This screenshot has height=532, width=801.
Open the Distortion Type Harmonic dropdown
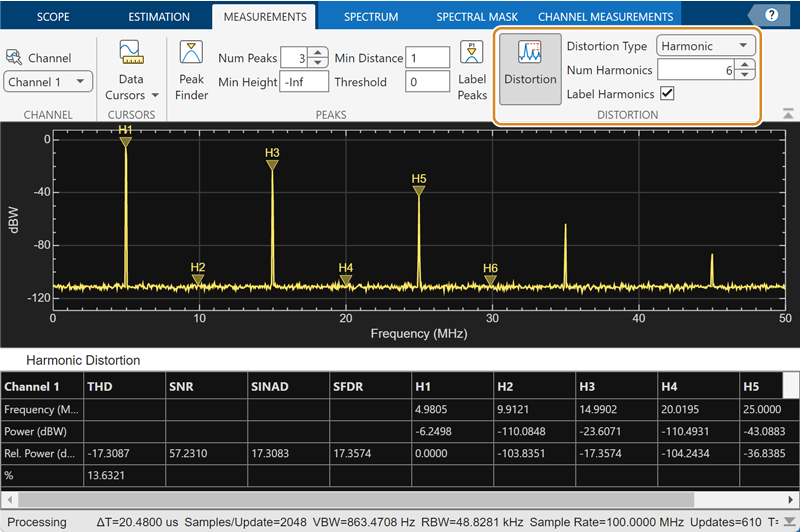pyautogui.click(x=705, y=46)
